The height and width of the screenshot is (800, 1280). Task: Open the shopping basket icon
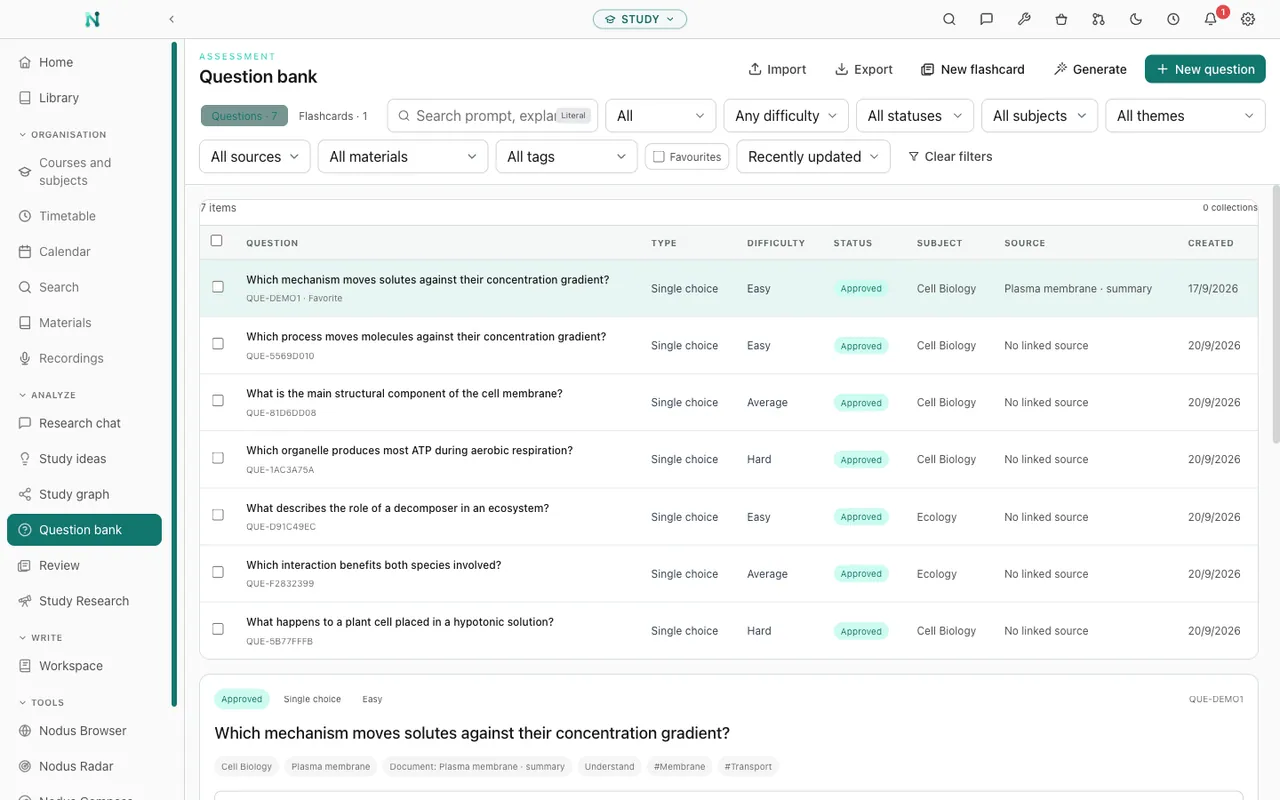[1061, 19]
